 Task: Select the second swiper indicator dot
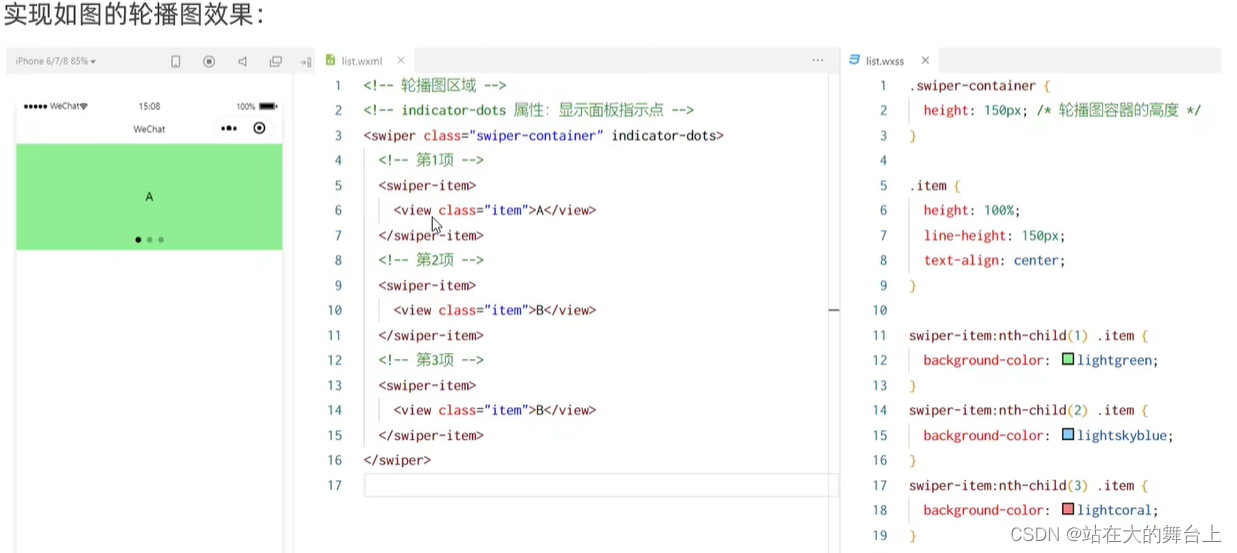(x=149, y=240)
